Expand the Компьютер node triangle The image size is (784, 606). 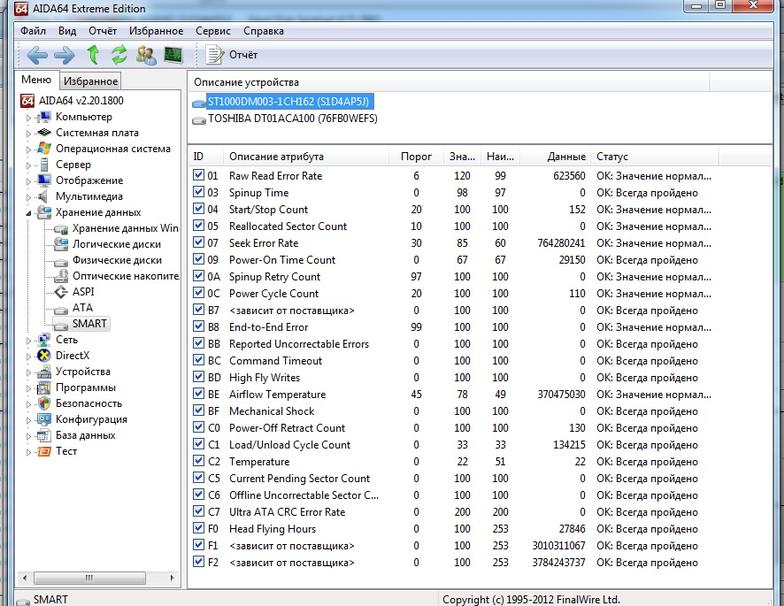click(28, 118)
